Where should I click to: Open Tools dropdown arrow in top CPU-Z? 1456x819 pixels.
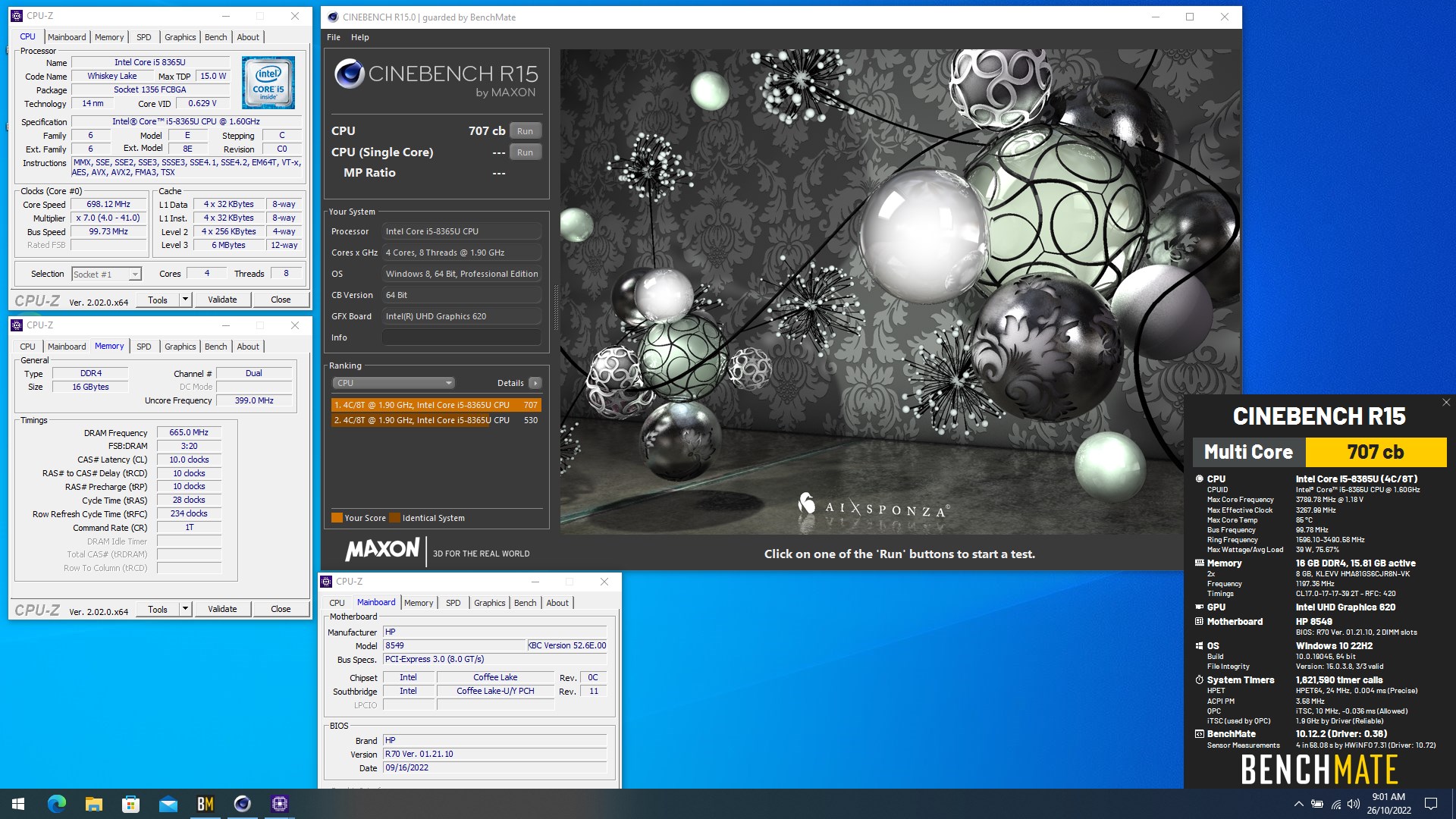tap(184, 300)
